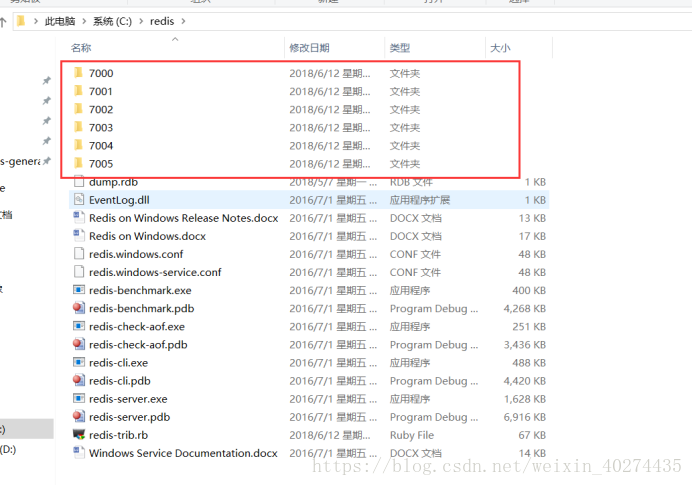Click the redis.windows.conf file icon
This screenshot has width=693, height=486.
click(79, 254)
